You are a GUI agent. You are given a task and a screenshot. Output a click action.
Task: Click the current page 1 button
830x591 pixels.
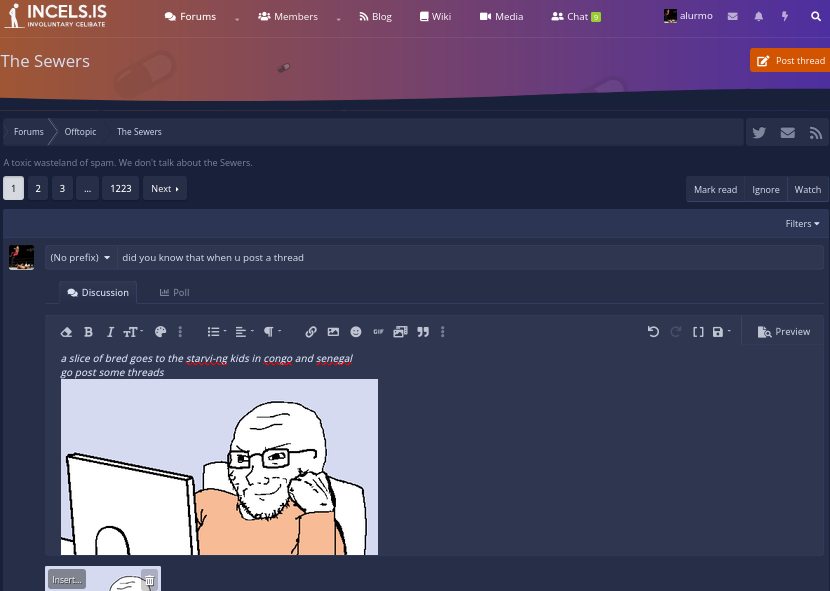tap(13, 189)
